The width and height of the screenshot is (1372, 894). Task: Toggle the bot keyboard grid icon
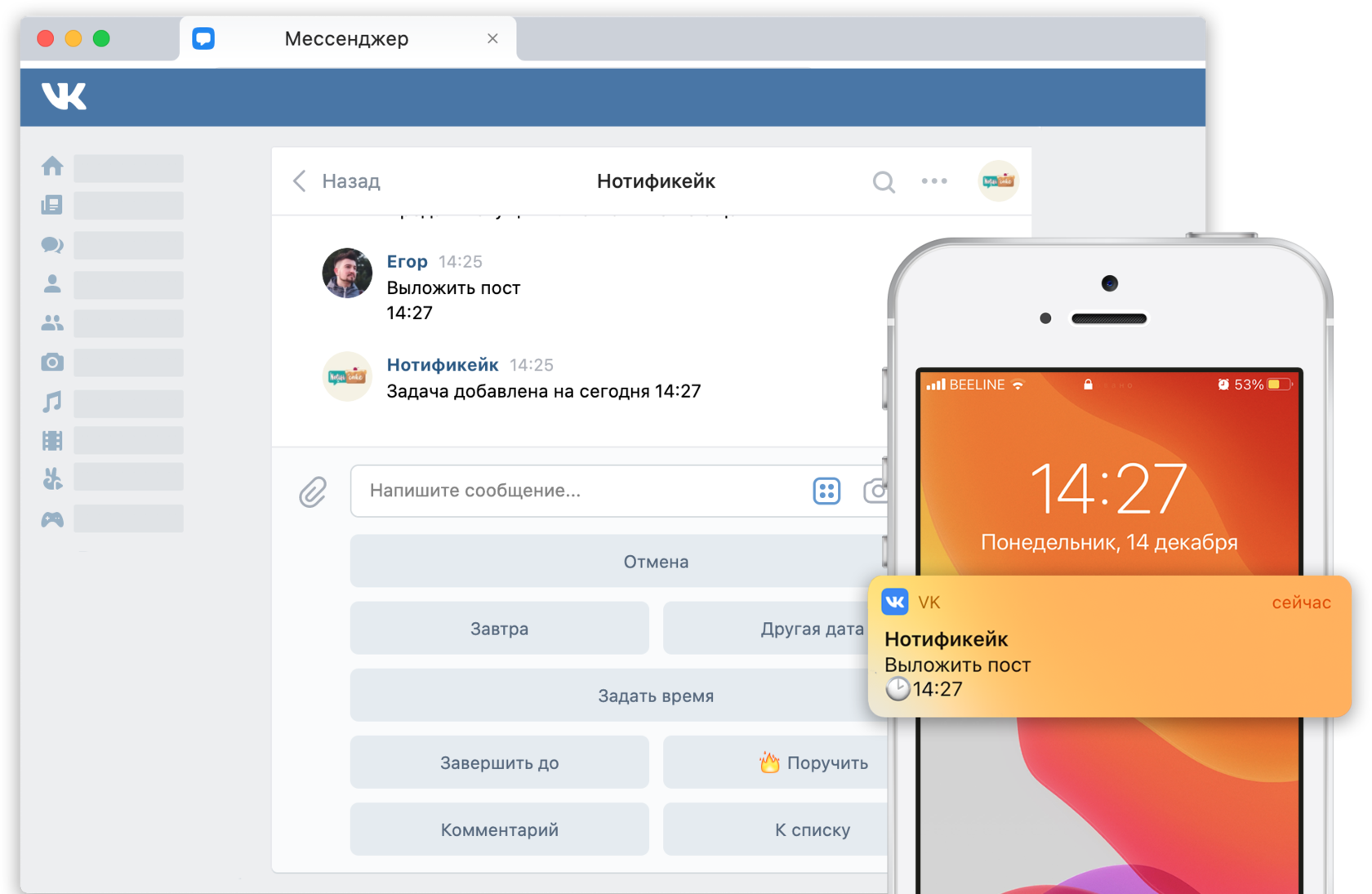pos(826,491)
